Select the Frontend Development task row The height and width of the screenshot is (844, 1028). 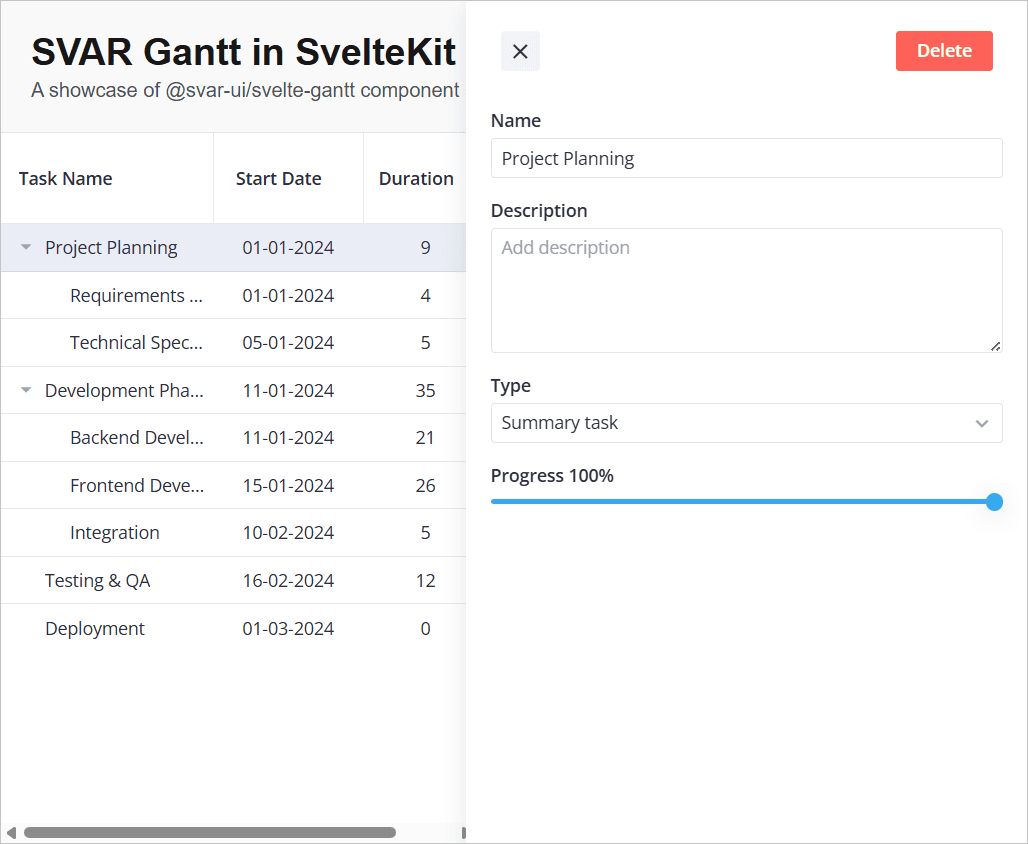(136, 486)
